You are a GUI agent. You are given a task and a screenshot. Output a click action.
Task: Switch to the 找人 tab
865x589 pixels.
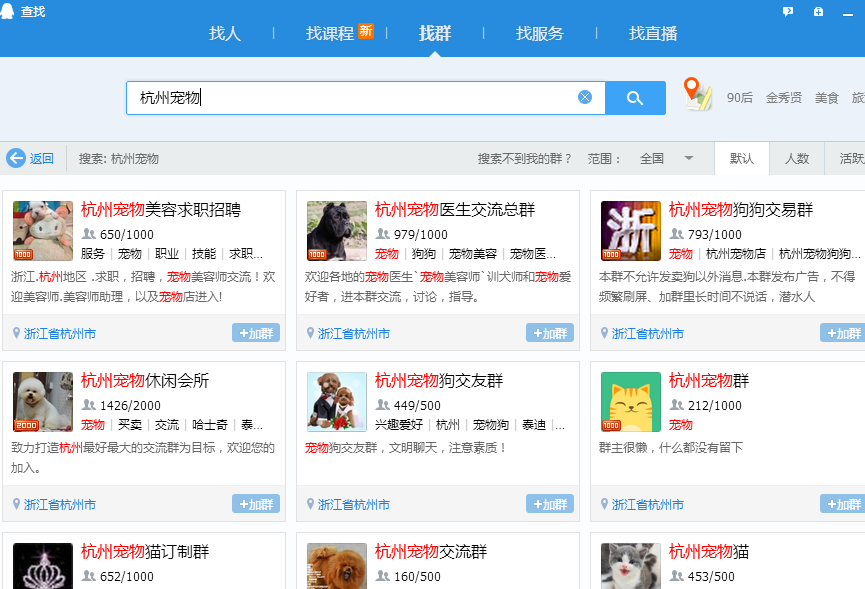(x=225, y=33)
